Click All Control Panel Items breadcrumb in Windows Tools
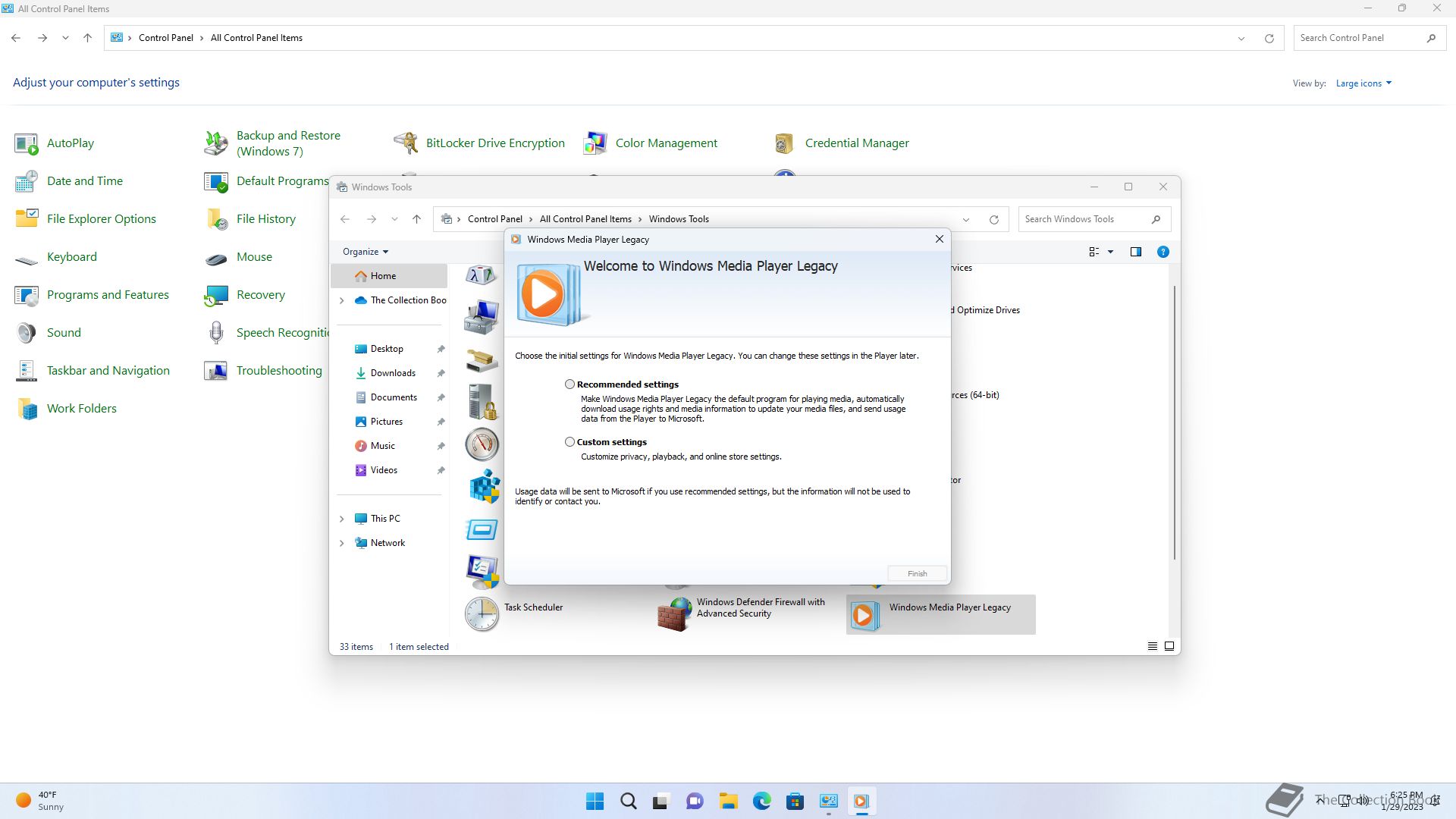This screenshot has width=1456, height=819. [585, 219]
